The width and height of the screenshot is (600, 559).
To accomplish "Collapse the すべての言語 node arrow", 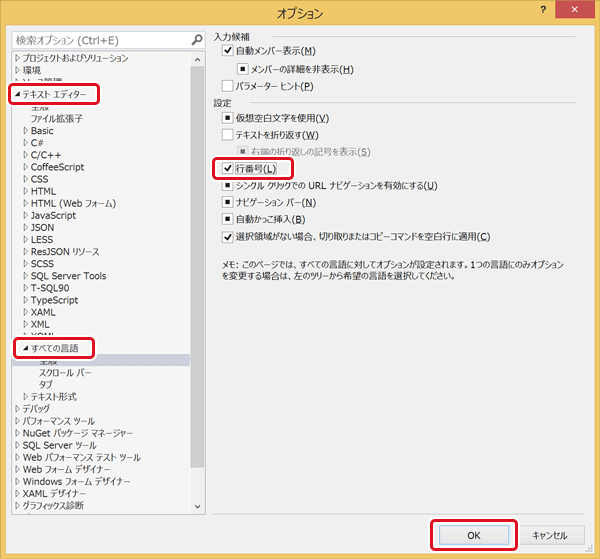I will tap(26, 348).
